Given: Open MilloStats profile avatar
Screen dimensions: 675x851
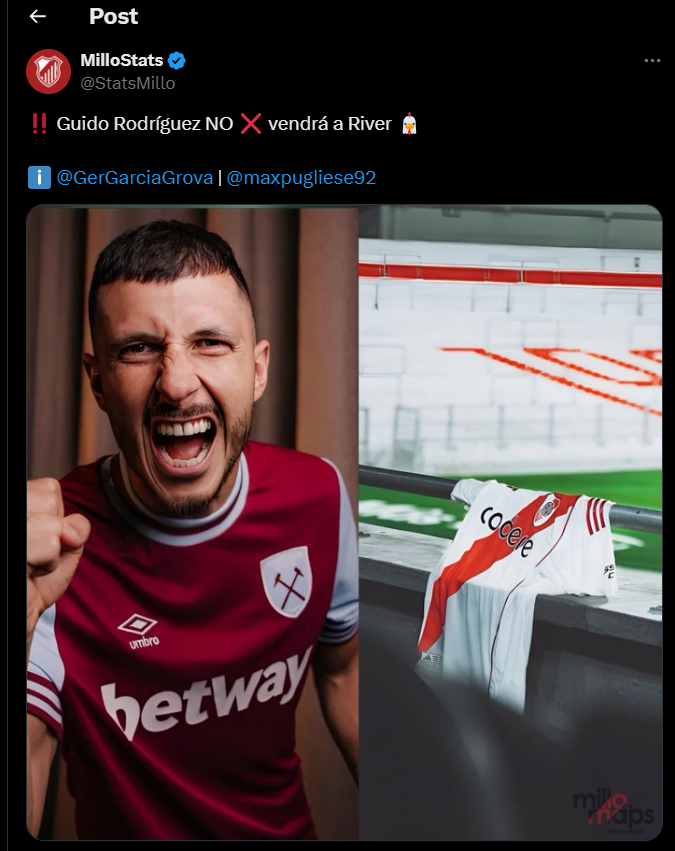Looking at the screenshot, I should click(x=48, y=71).
